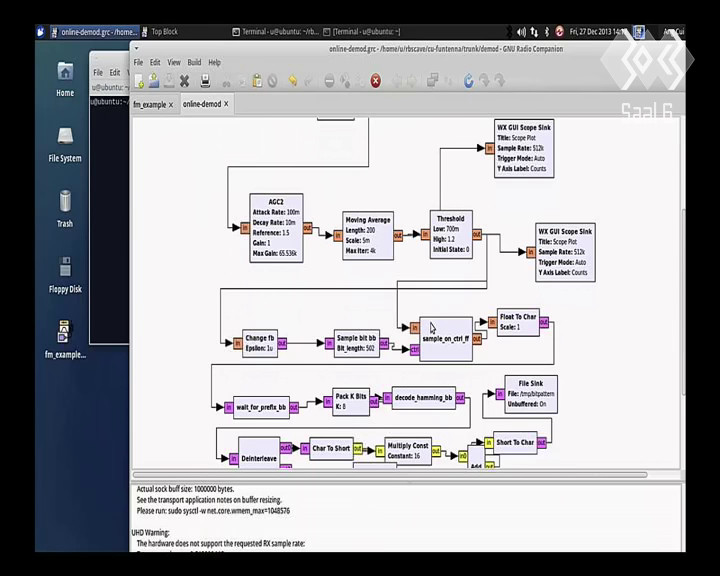The image size is (720, 576).
Task: Click the "UHD Warning:" console text
Action: [x=150, y=533]
